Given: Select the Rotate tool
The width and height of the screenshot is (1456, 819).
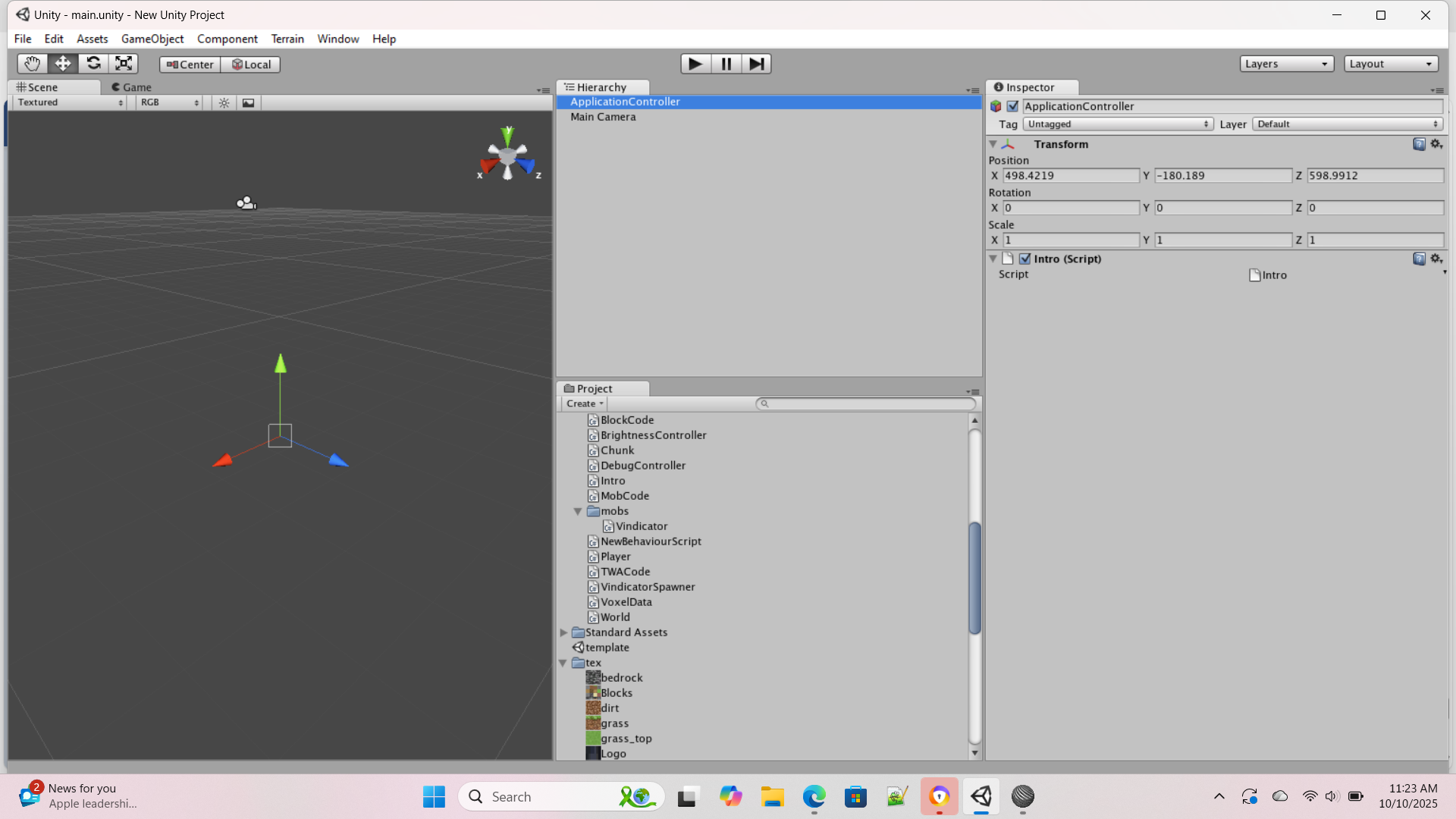Looking at the screenshot, I should click(x=93, y=64).
